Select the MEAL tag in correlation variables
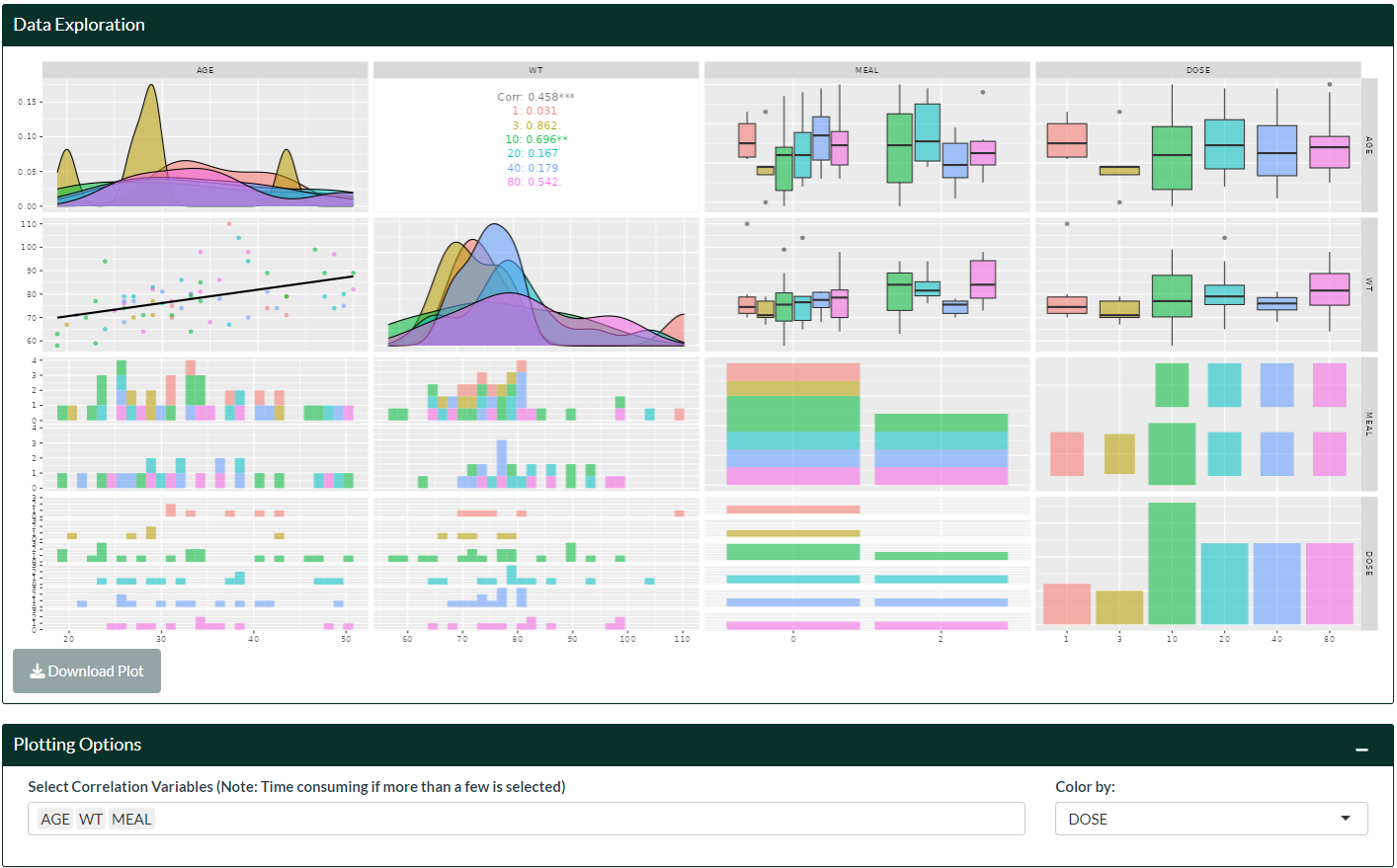This screenshot has height=868, width=1397. tap(131, 819)
